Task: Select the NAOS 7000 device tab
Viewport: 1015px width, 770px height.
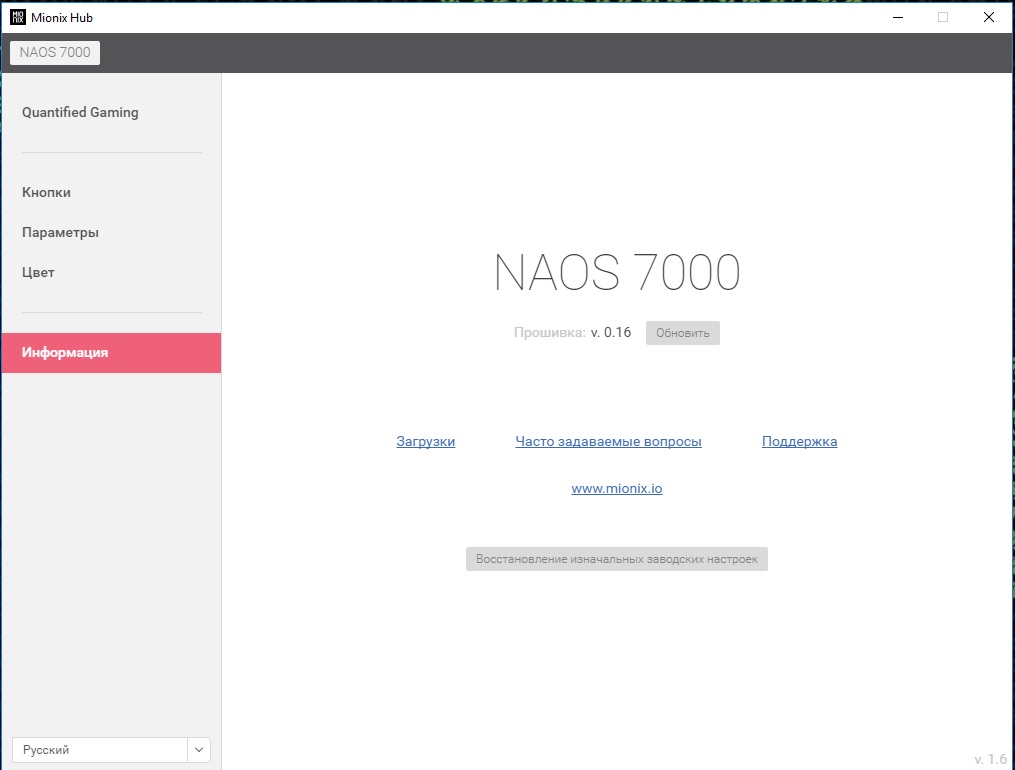Action: point(55,52)
